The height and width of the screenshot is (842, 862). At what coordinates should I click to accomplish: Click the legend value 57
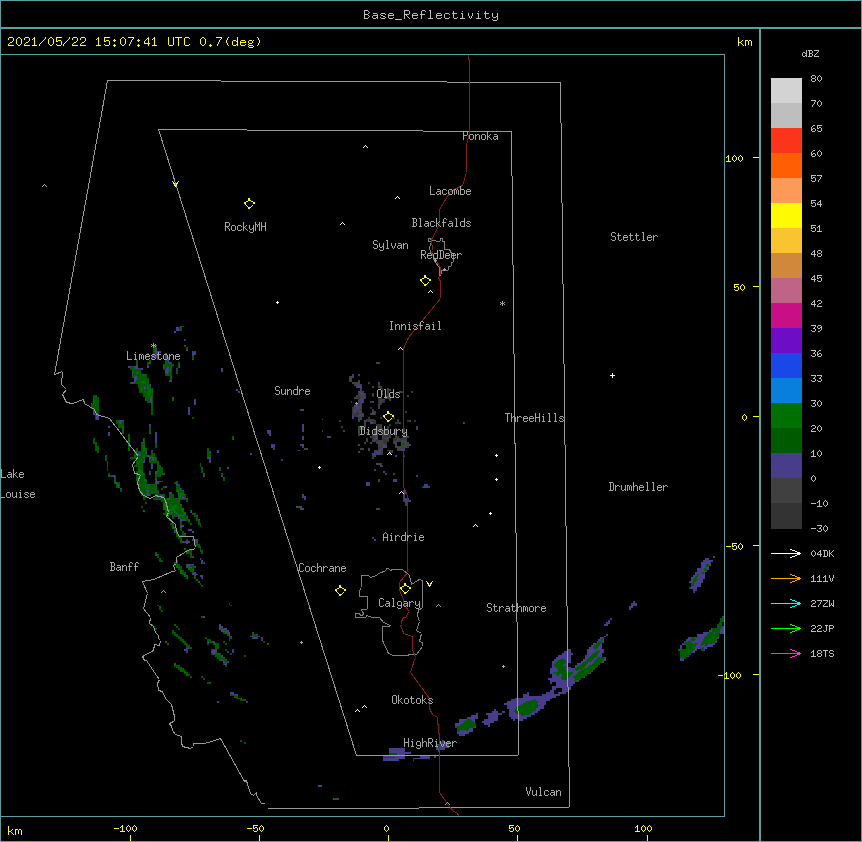(x=816, y=178)
